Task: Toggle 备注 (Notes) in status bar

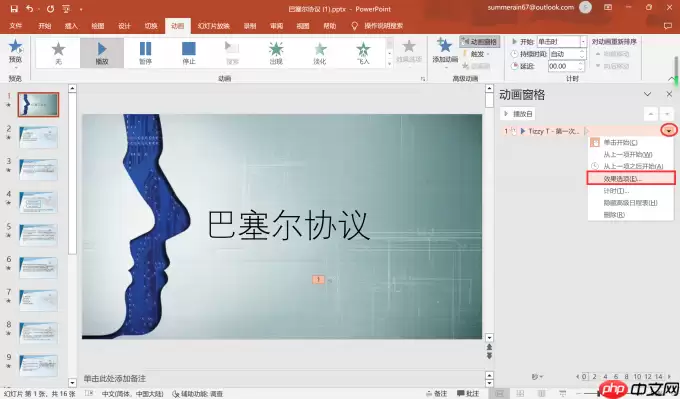Action: tap(436, 393)
